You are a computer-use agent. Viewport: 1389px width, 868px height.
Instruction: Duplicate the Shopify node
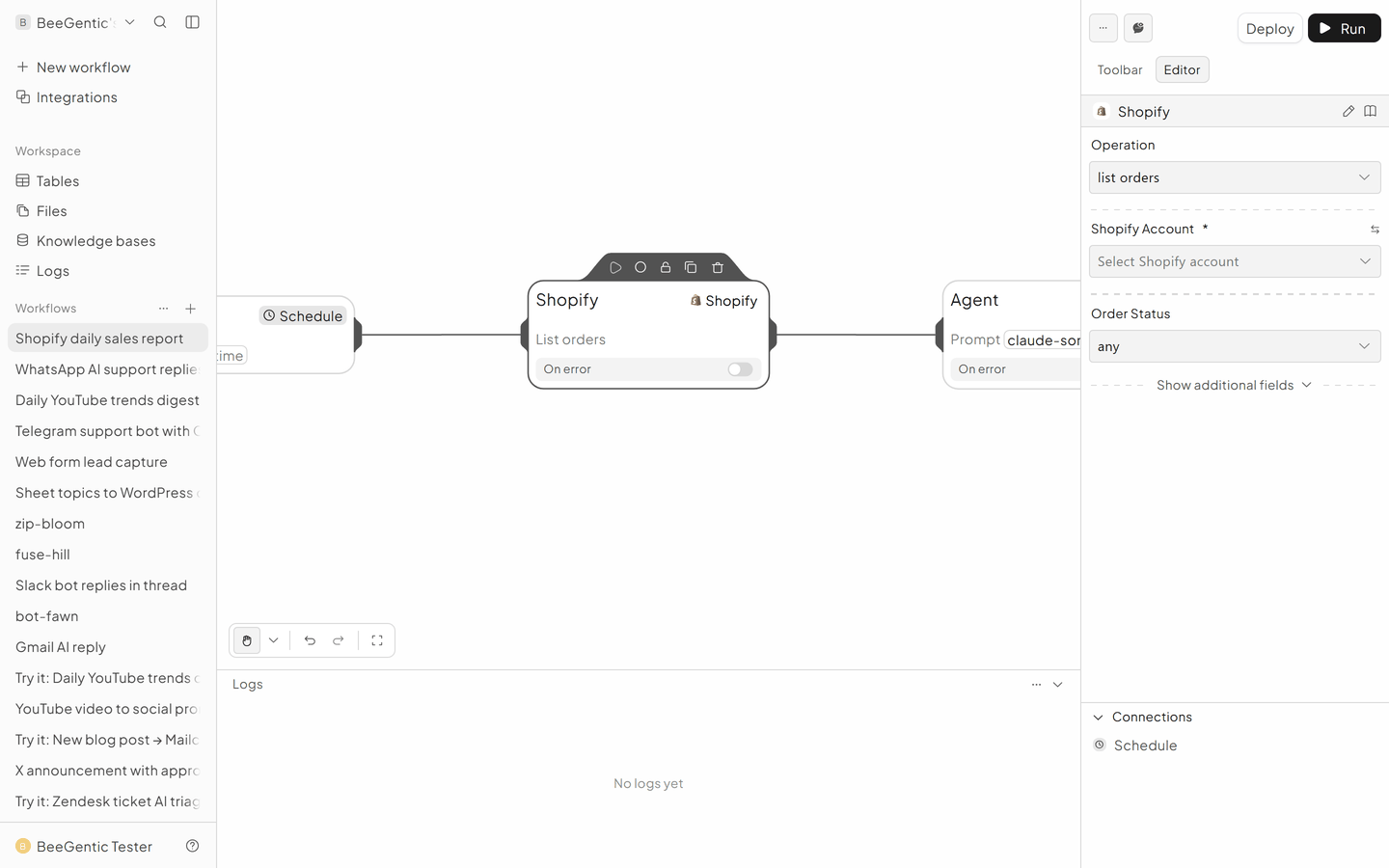(x=691, y=267)
